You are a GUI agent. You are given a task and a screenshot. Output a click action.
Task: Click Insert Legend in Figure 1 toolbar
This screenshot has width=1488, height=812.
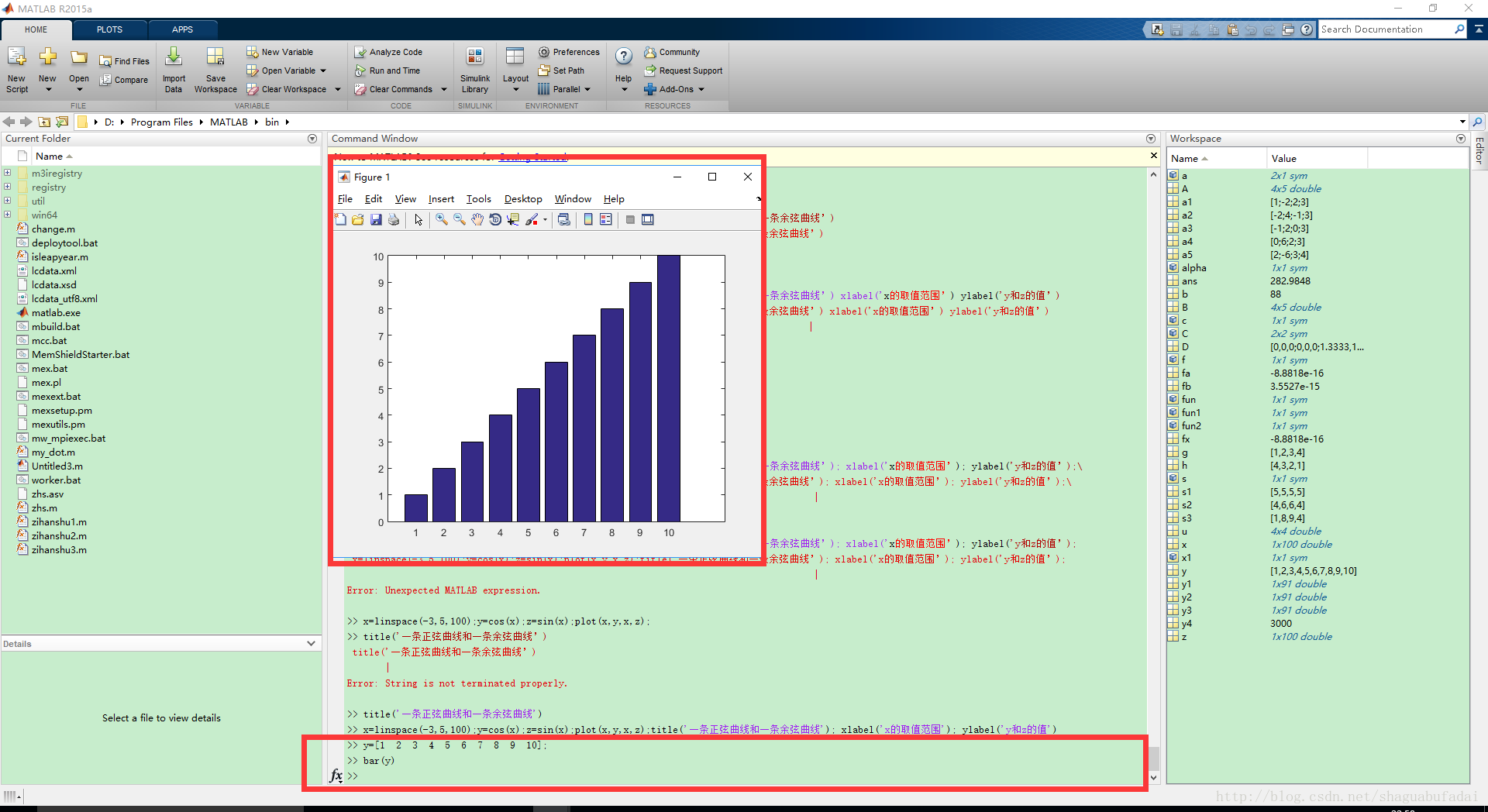[606, 220]
